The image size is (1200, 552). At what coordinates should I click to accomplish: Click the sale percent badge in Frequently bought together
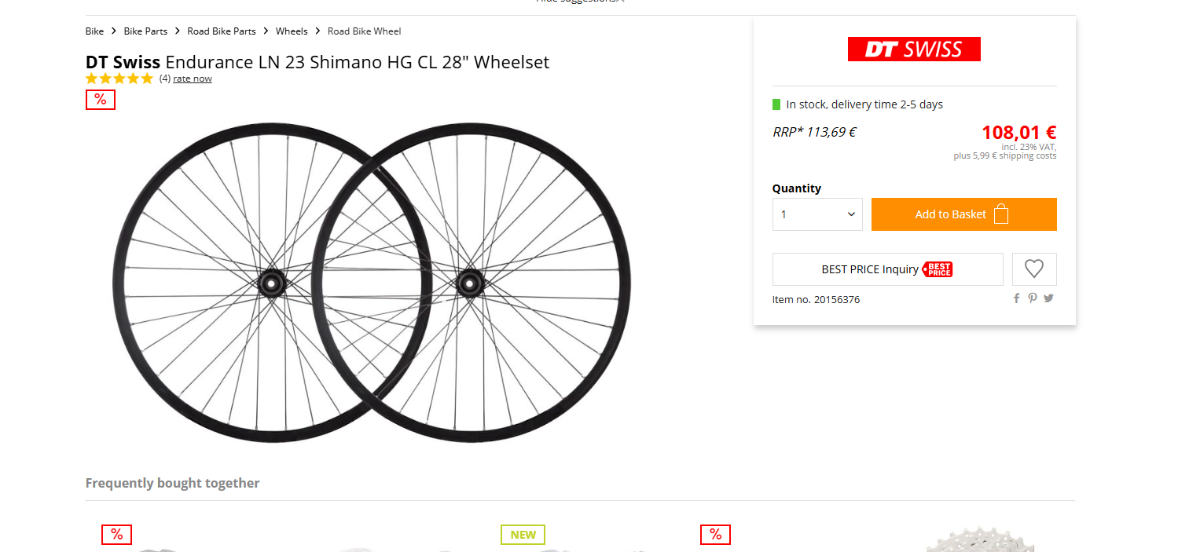(x=116, y=534)
